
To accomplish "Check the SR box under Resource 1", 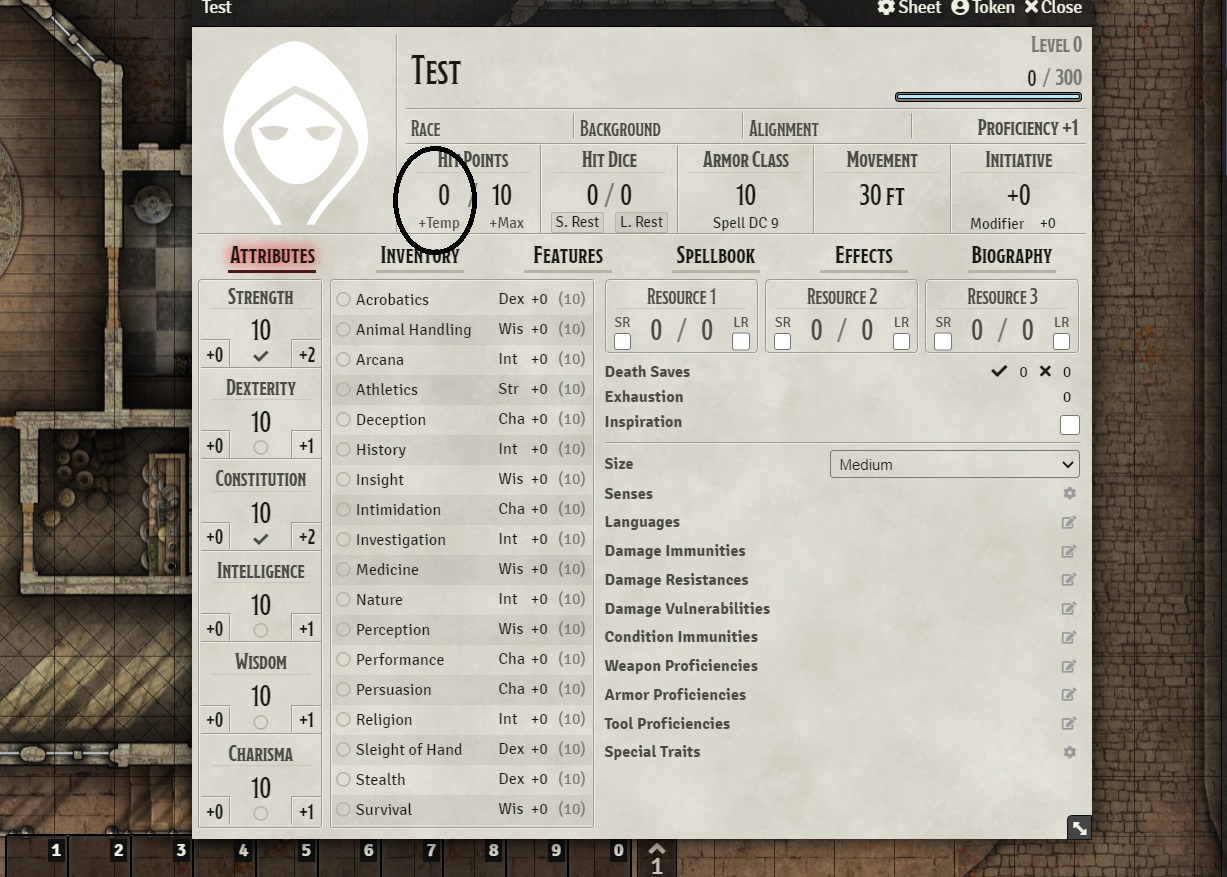I will [622, 340].
